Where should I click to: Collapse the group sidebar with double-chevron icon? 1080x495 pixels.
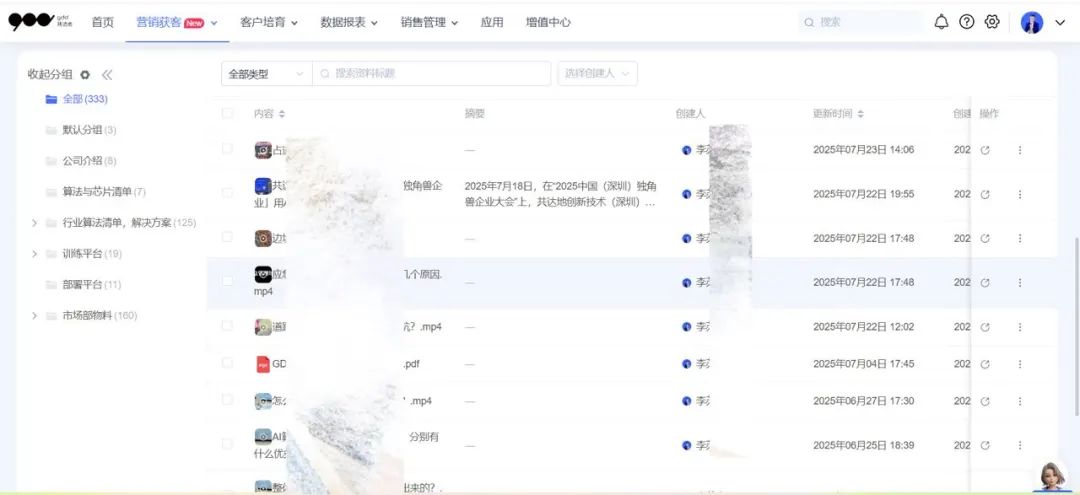point(107,75)
